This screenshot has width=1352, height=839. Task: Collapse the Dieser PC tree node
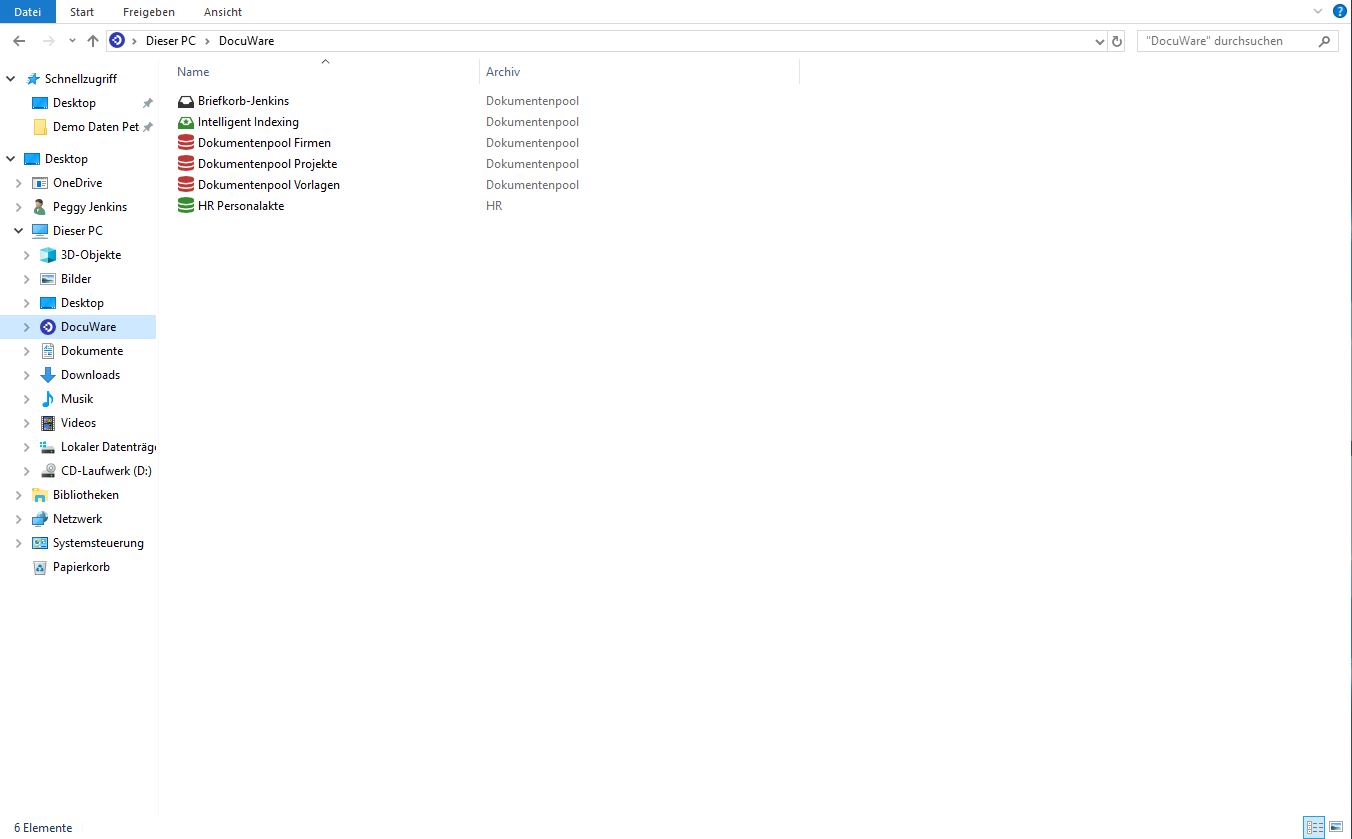tap(18, 230)
